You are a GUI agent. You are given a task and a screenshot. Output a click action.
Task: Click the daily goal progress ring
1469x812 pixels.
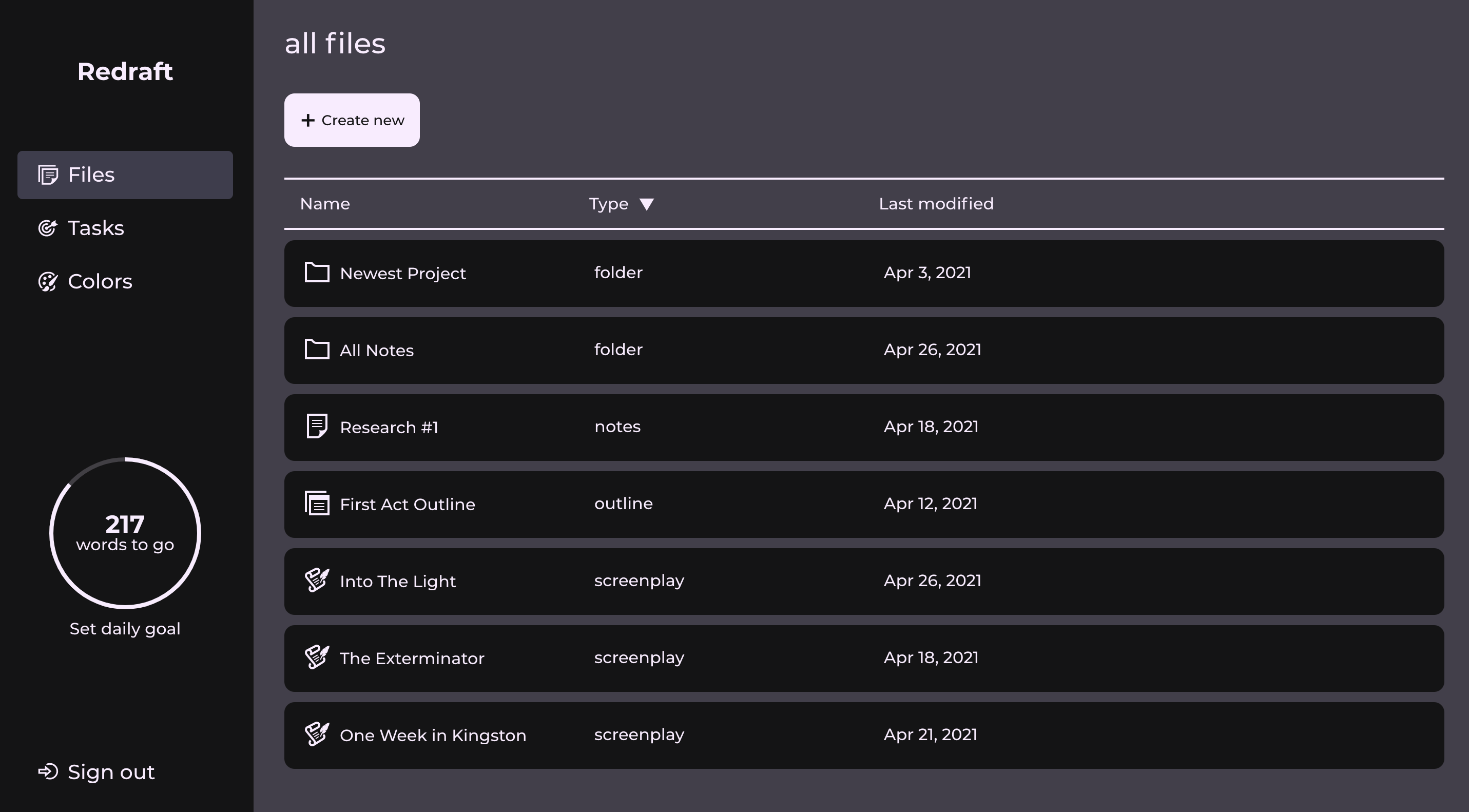(125, 532)
